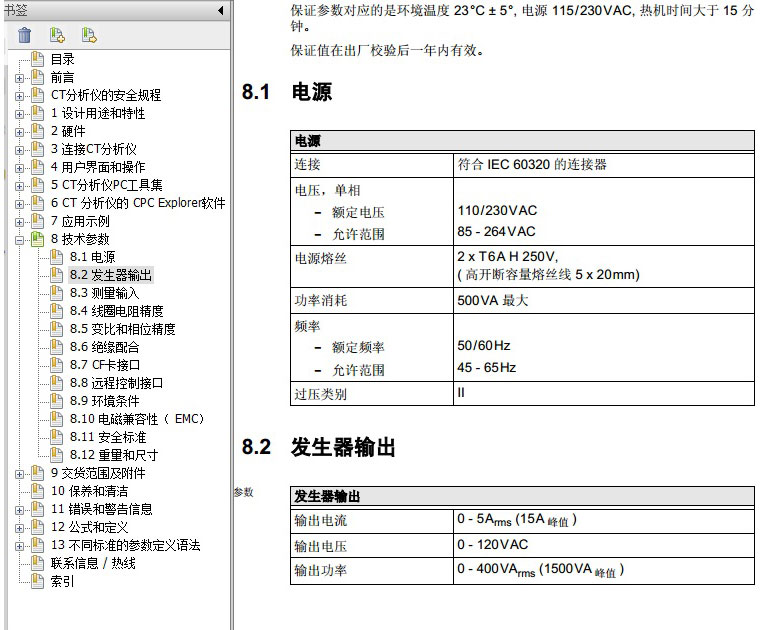
Task: Open the 8.7 CF卡接口 bookmark
Action: coord(104,365)
